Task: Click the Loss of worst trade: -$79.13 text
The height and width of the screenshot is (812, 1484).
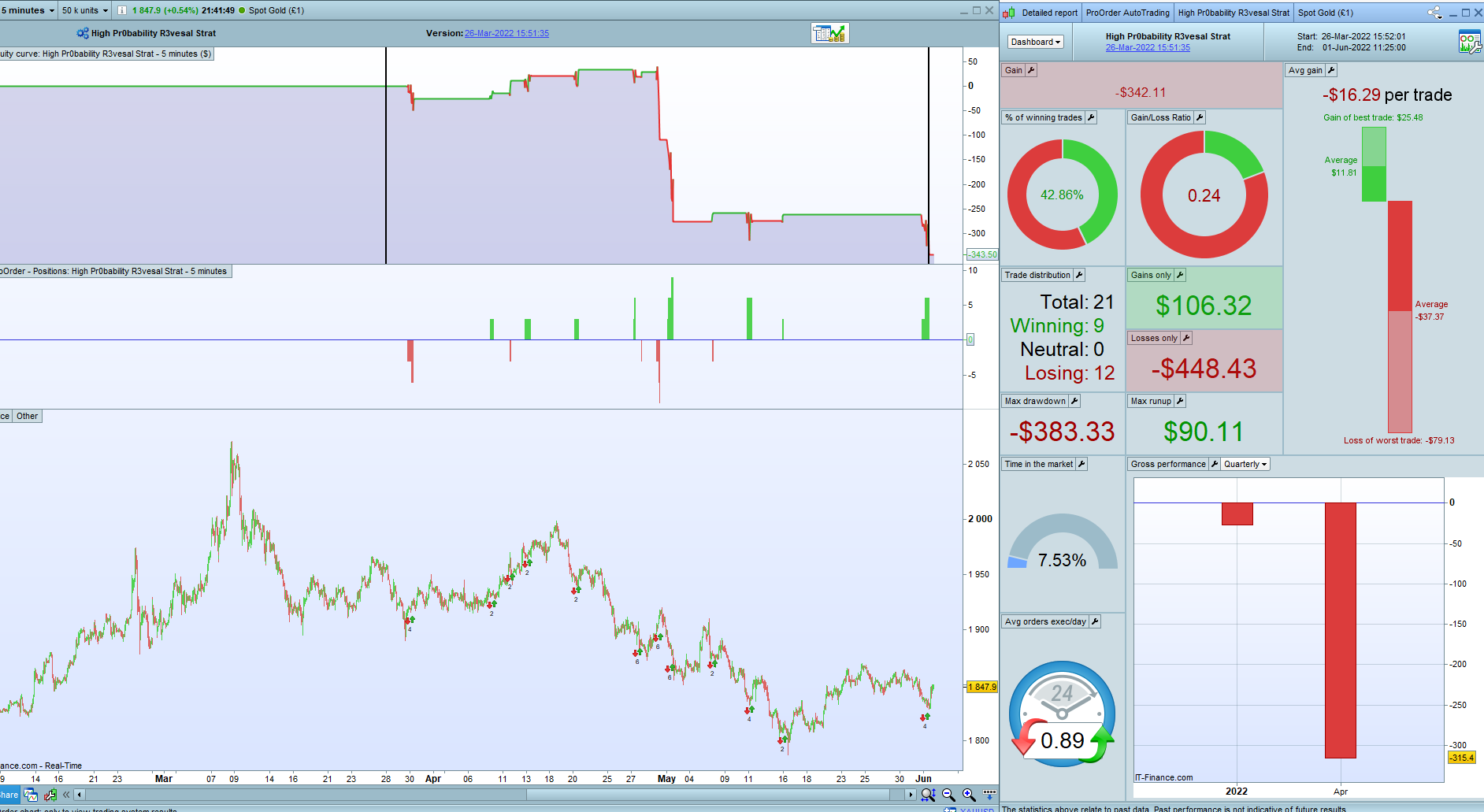Action: (1399, 440)
